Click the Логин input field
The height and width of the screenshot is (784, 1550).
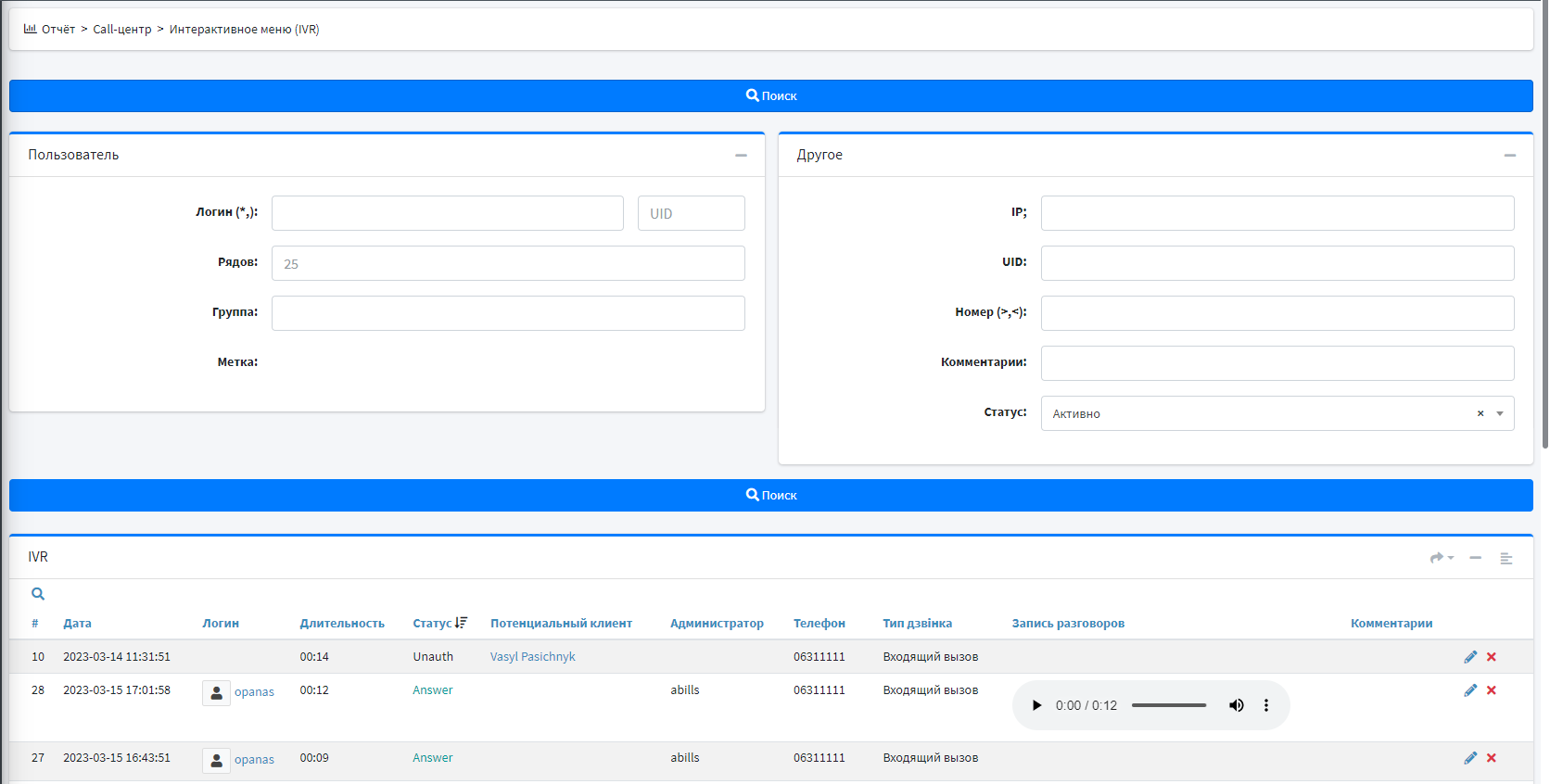[x=447, y=213]
